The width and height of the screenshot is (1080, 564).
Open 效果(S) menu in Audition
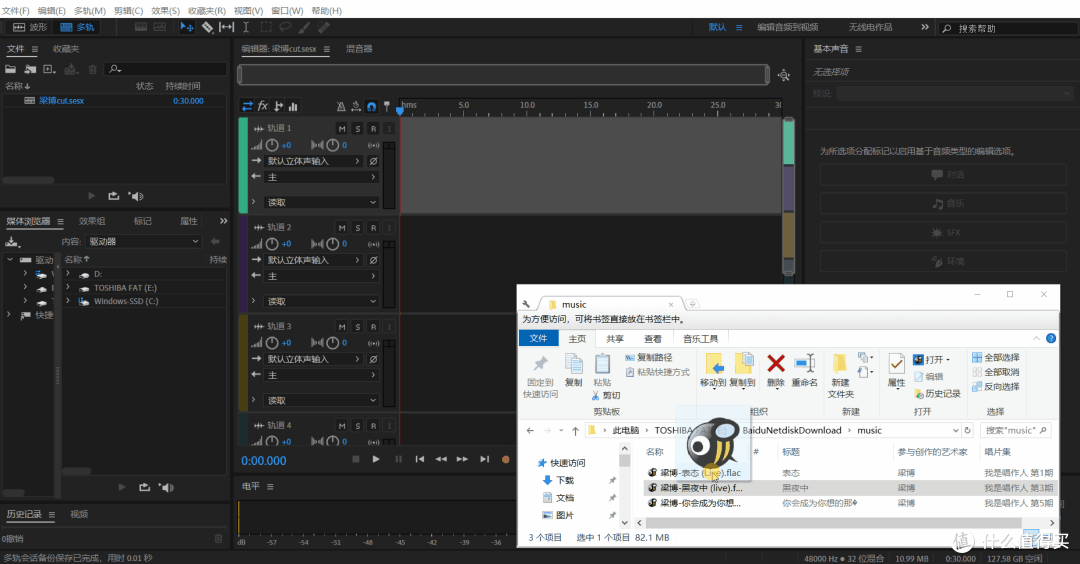(165, 11)
